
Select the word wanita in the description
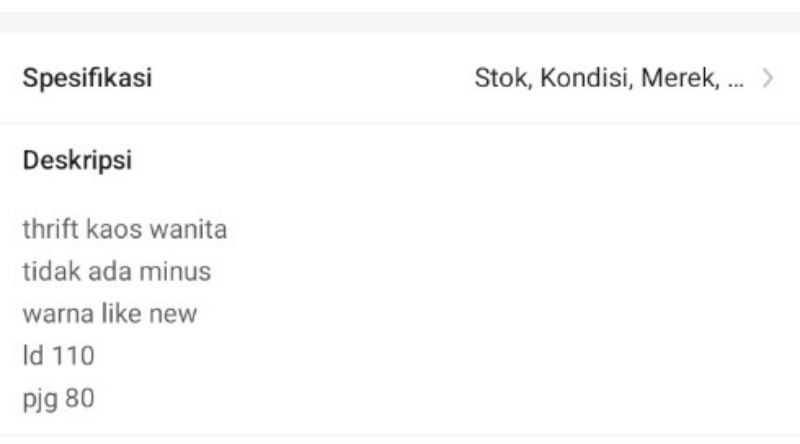[188, 229]
